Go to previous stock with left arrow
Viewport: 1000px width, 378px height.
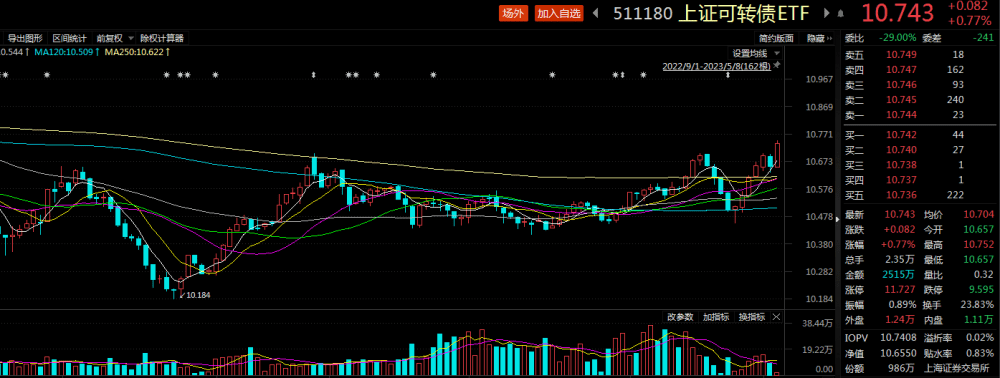point(596,13)
